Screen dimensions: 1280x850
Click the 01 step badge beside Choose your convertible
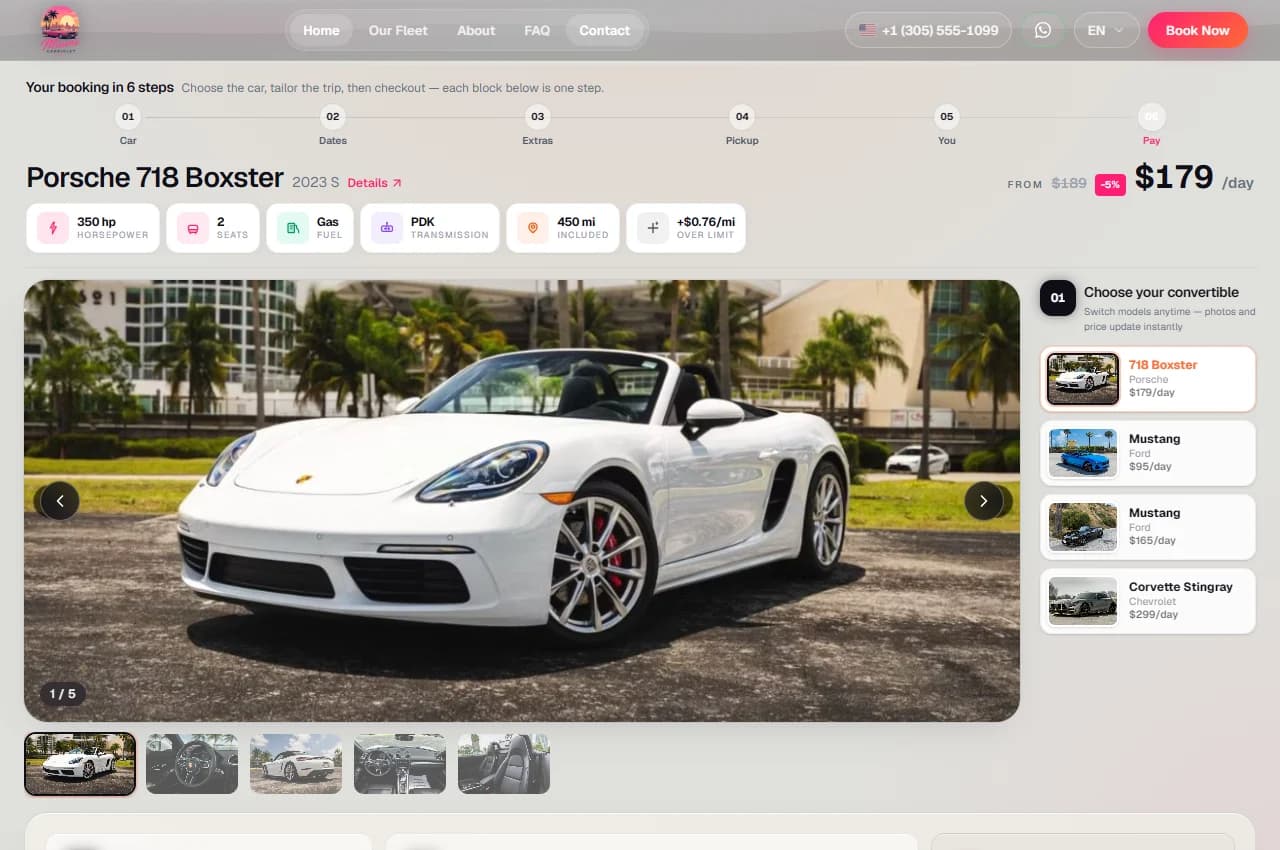tap(1058, 298)
